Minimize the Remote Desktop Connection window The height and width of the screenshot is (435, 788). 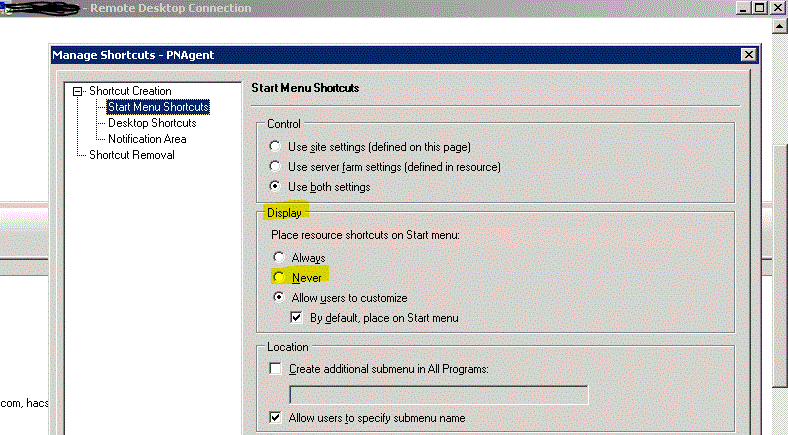(744, 8)
